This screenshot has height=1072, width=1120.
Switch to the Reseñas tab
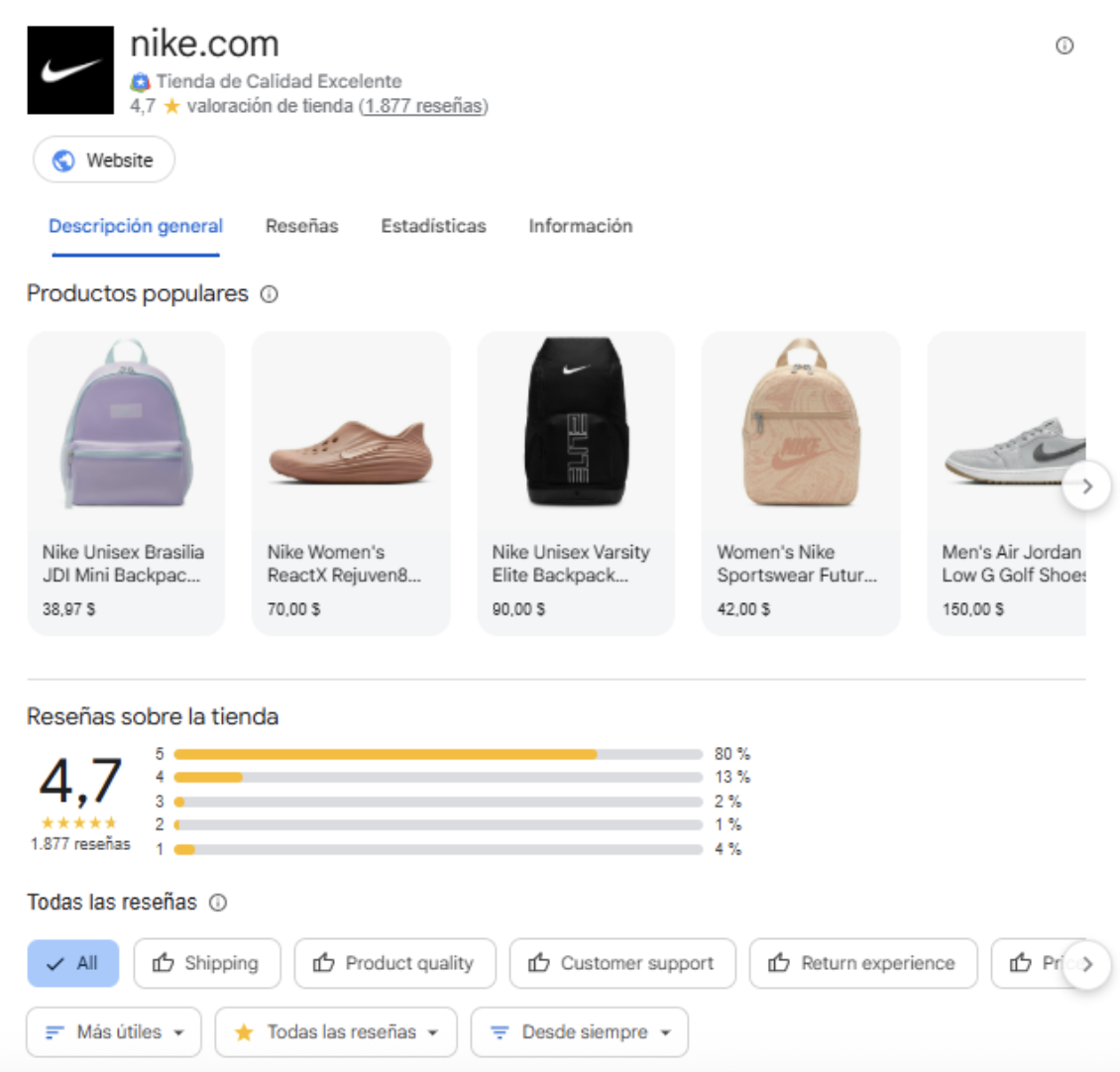click(x=301, y=226)
